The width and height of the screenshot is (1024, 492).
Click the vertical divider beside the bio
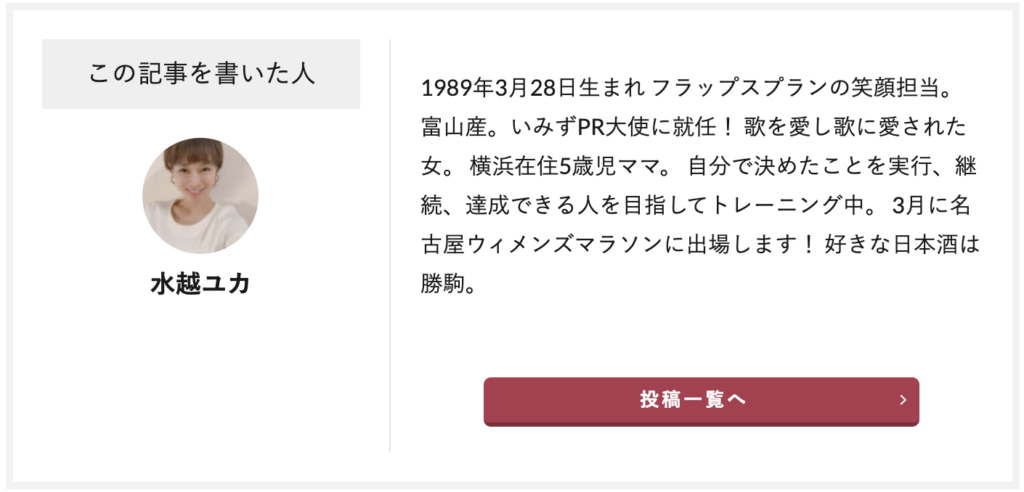point(390,246)
